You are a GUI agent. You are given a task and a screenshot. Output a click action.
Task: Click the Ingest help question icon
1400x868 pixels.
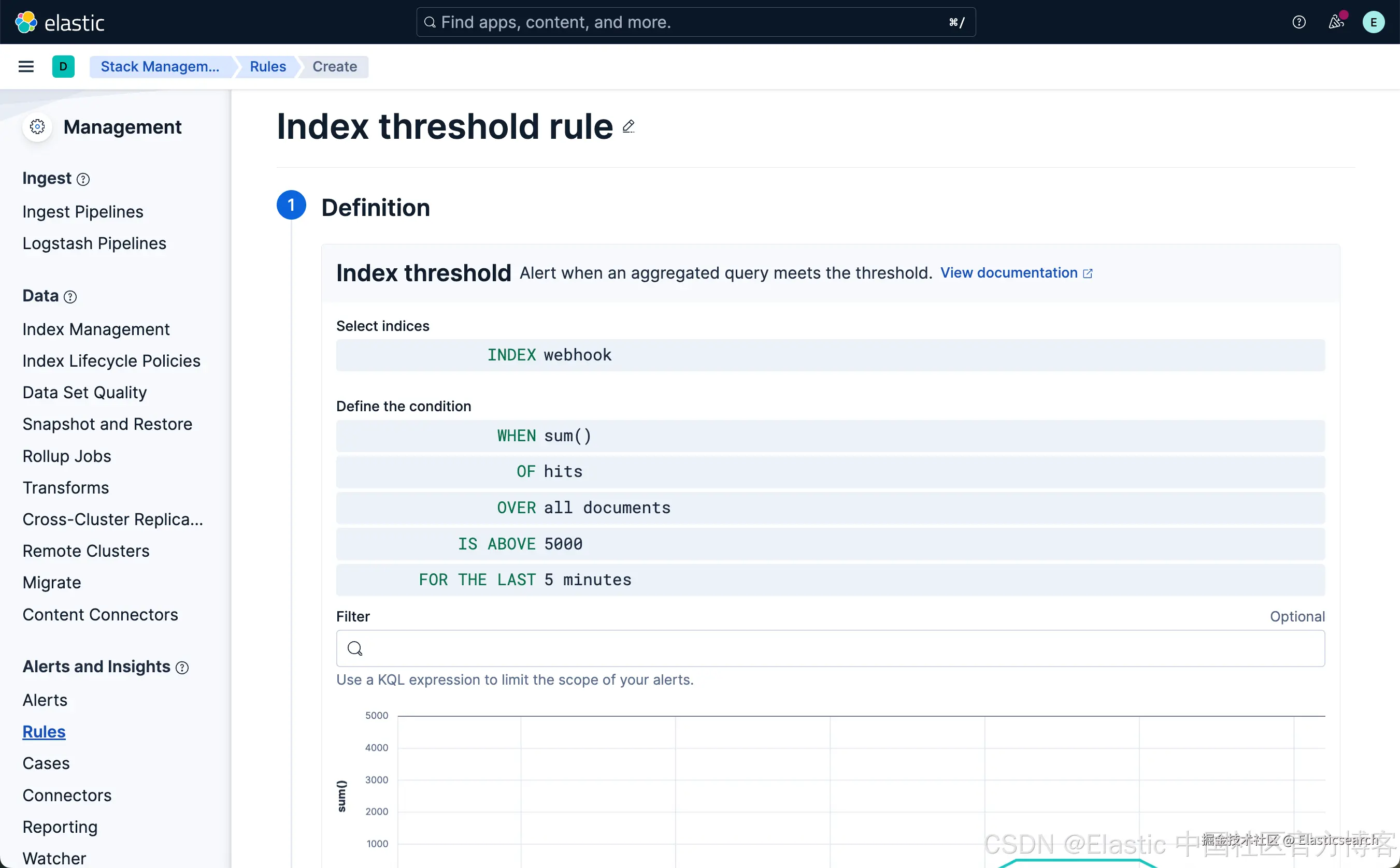[83, 180]
